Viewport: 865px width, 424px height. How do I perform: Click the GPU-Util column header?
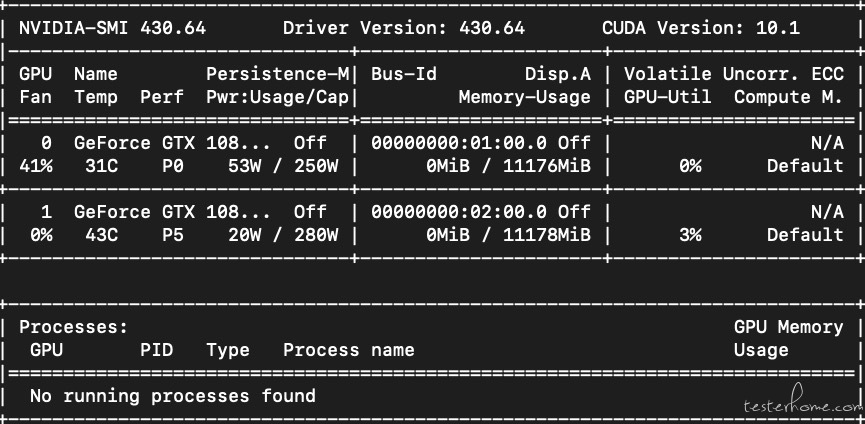[667, 97]
